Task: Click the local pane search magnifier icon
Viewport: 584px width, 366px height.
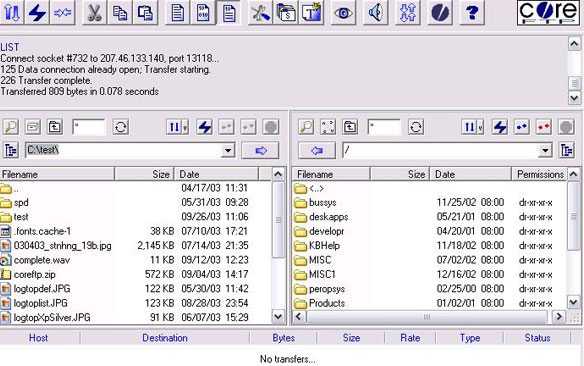Action: click(11, 127)
